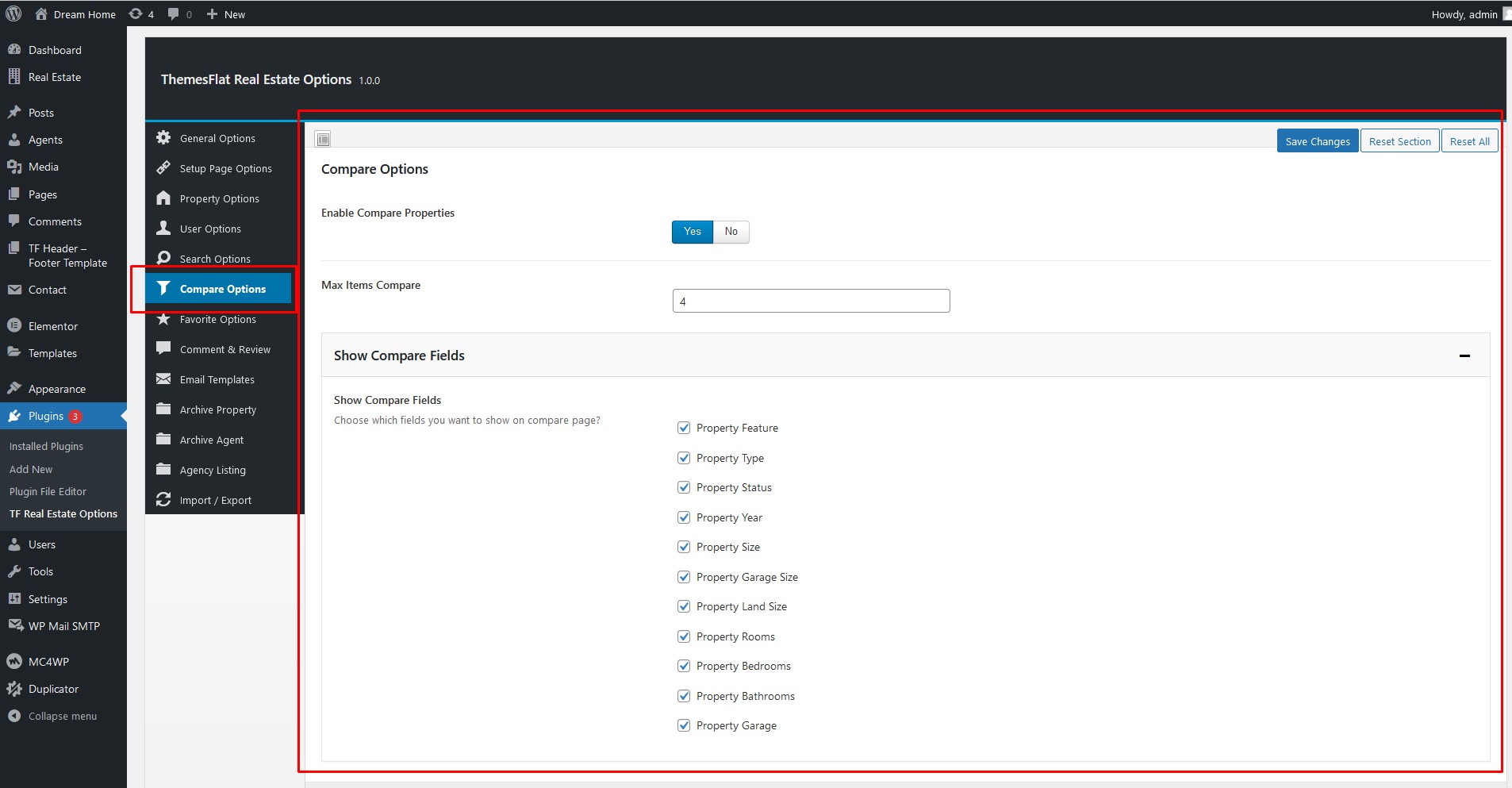
Task: Uncheck the Property Bathrooms checkbox
Action: (684, 696)
